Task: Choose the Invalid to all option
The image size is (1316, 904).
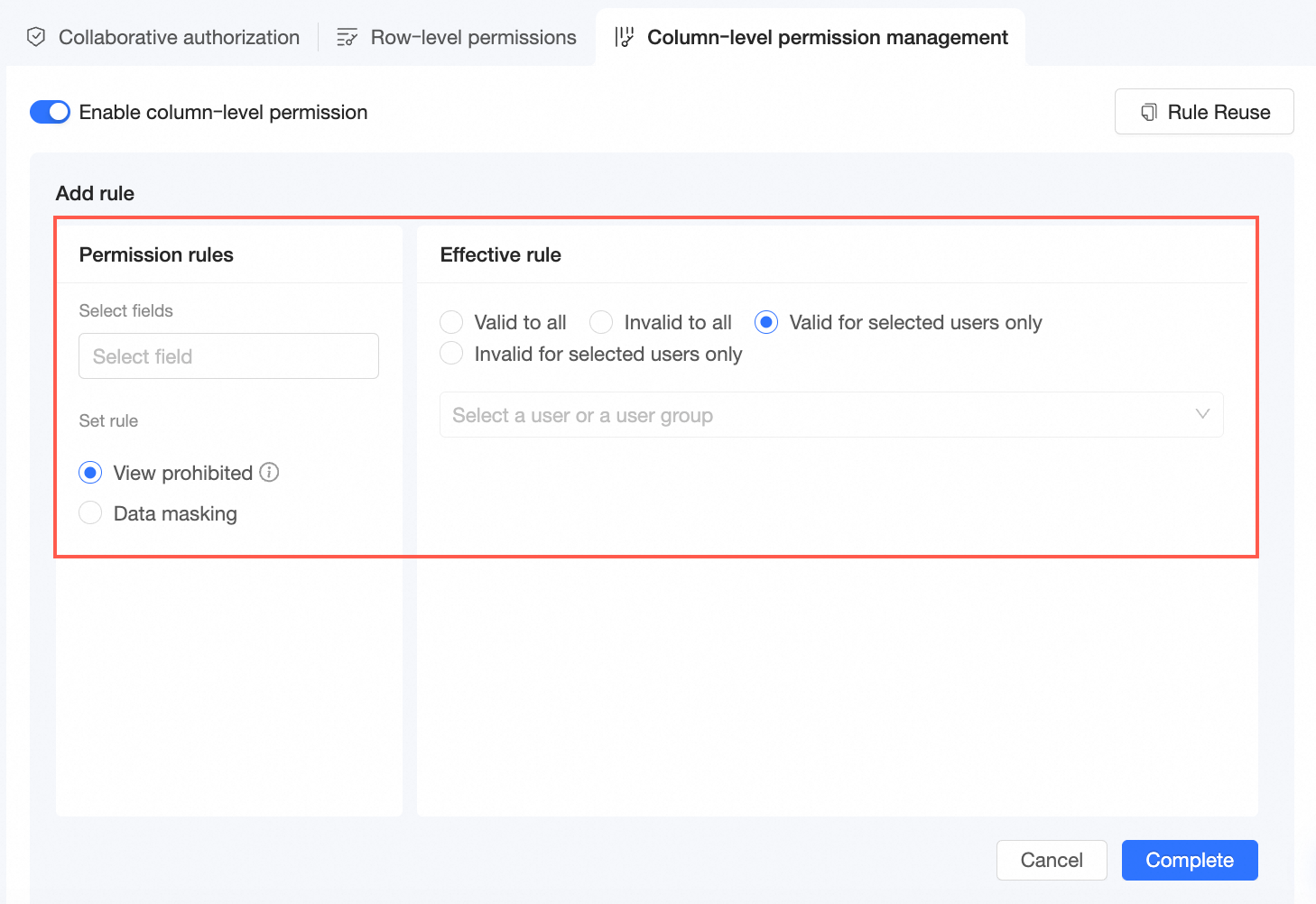Action: click(601, 322)
